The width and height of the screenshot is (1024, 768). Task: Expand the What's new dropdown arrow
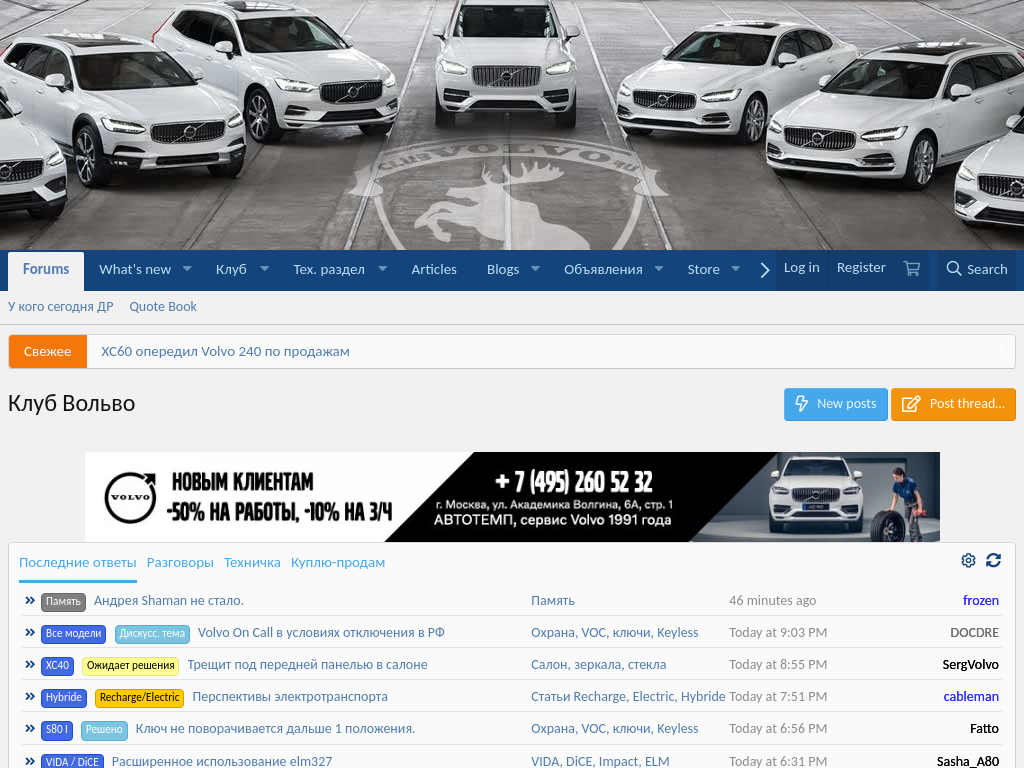pos(188,269)
